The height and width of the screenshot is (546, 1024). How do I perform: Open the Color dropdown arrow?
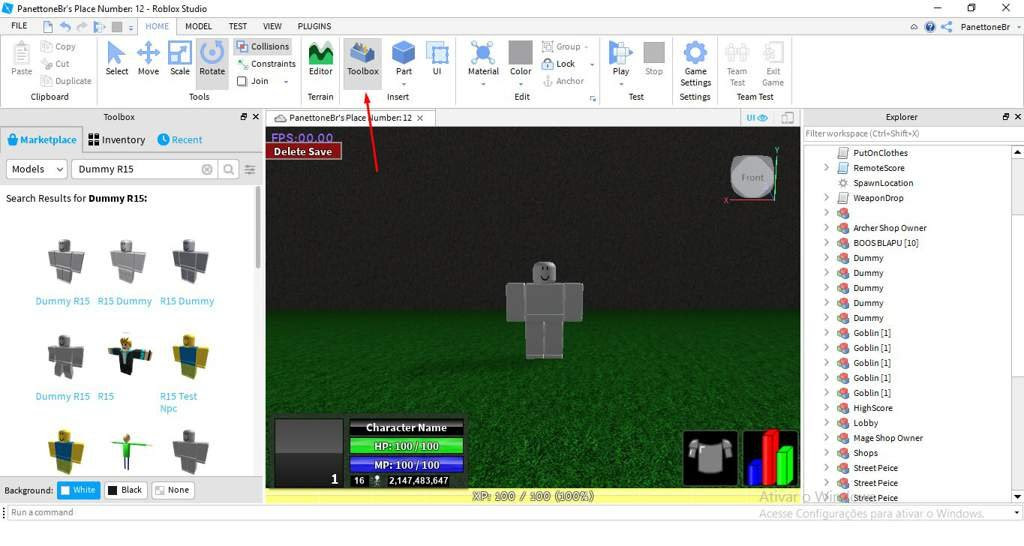[x=520, y=84]
